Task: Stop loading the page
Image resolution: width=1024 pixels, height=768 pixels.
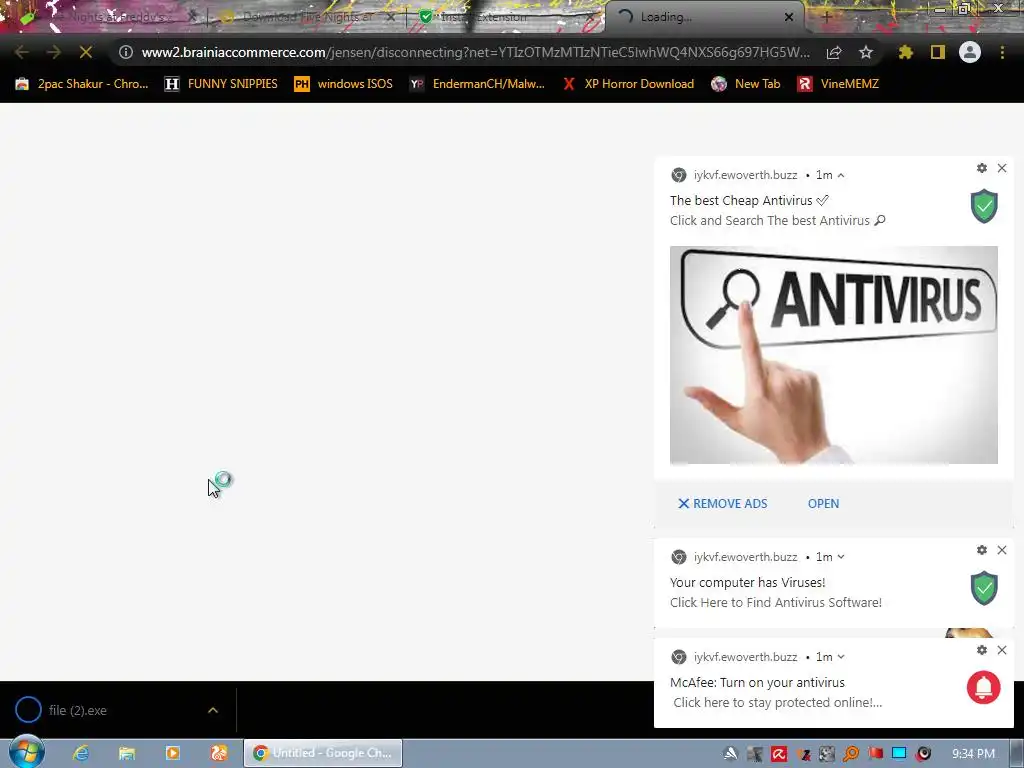Action: [86, 52]
